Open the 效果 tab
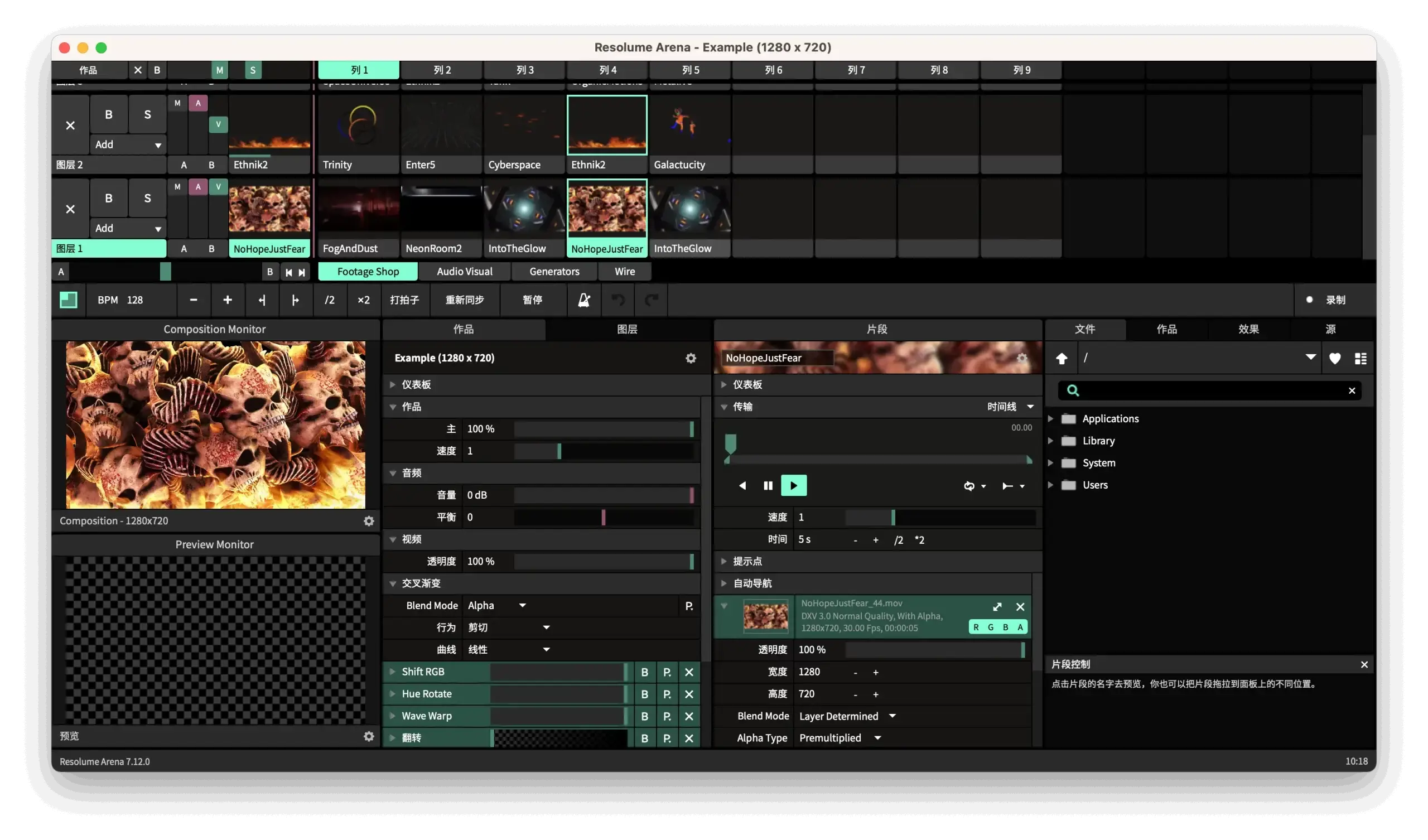This screenshot has height=840, width=1428. coord(1248,329)
